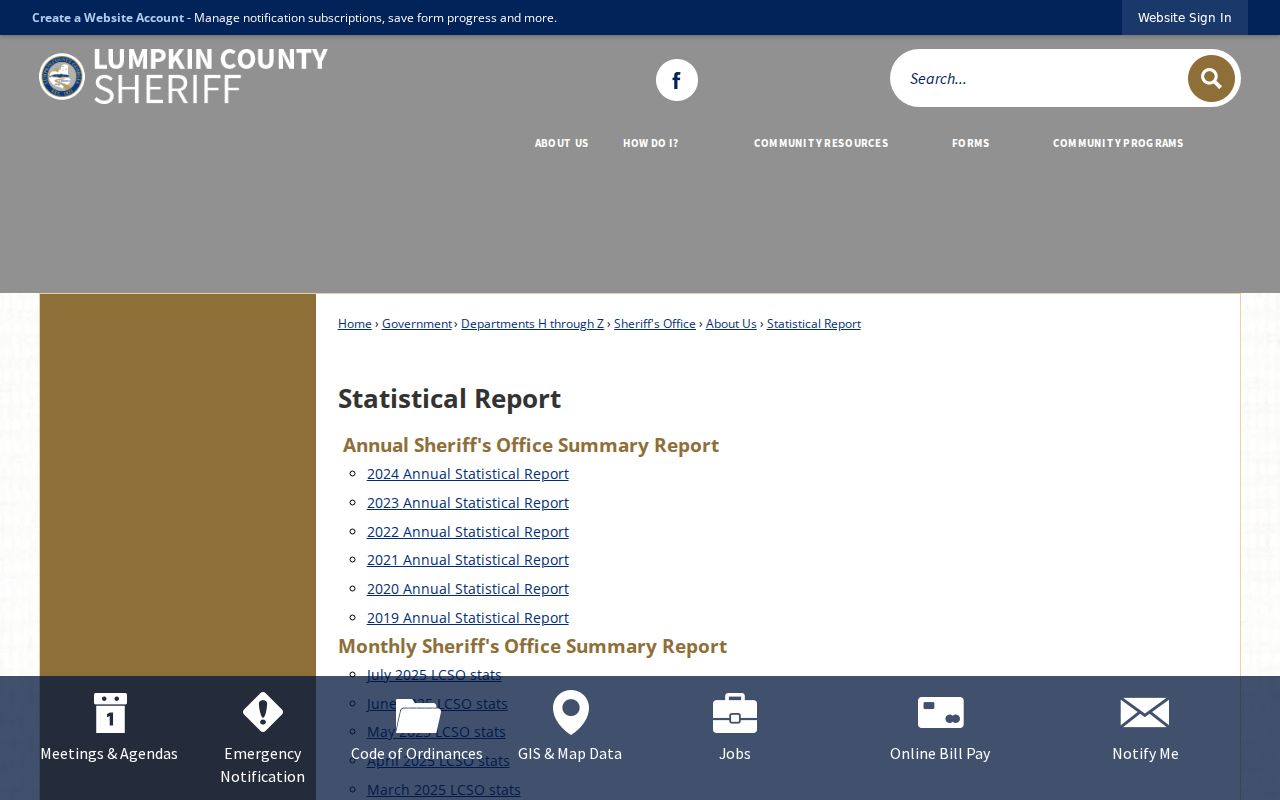This screenshot has height=800, width=1280.
Task: Go to Departments H through Z breadcrumb
Action: coord(532,323)
